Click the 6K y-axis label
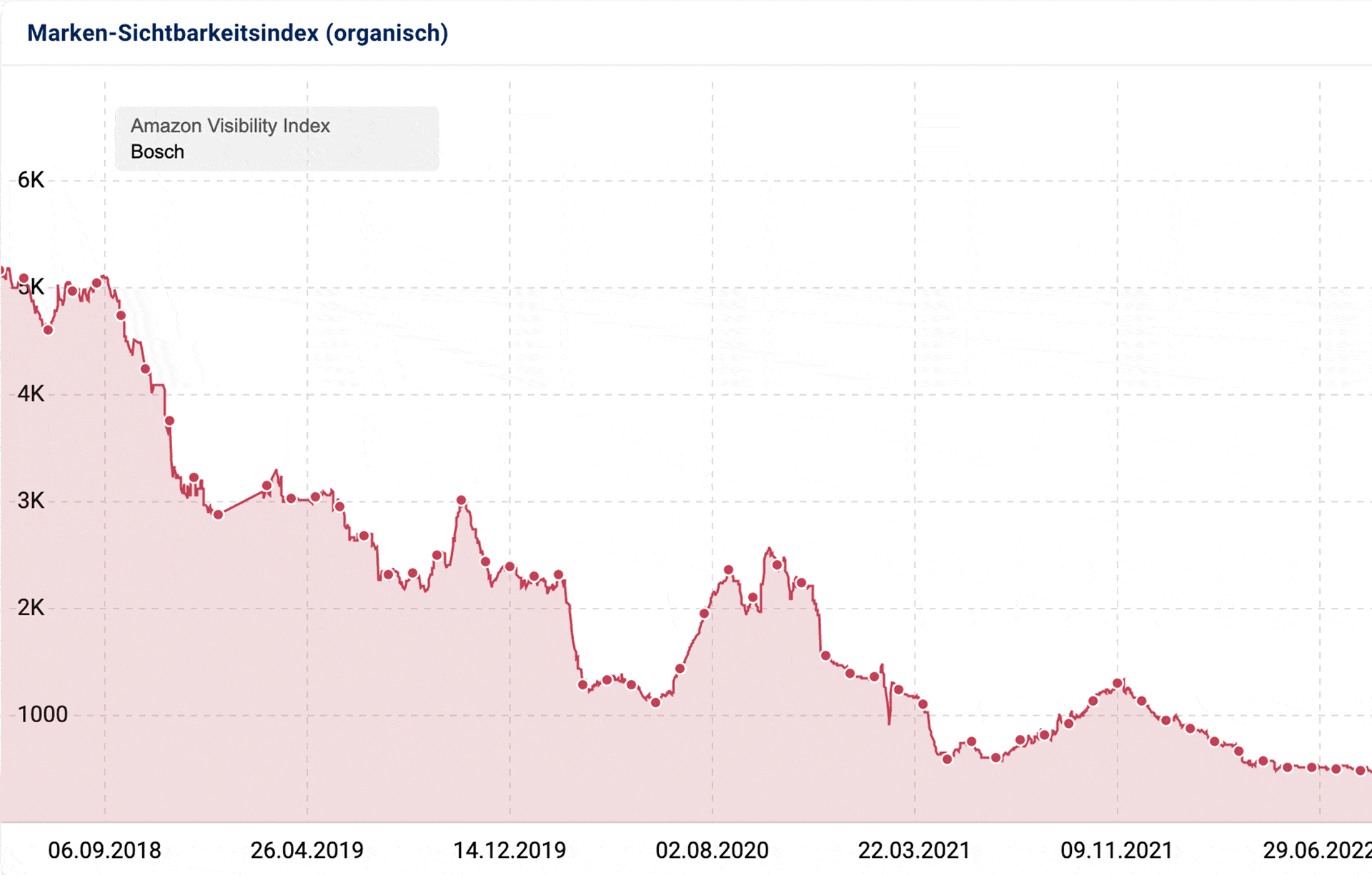Screen dimensions: 1372x875 pyautogui.click(x=31, y=180)
